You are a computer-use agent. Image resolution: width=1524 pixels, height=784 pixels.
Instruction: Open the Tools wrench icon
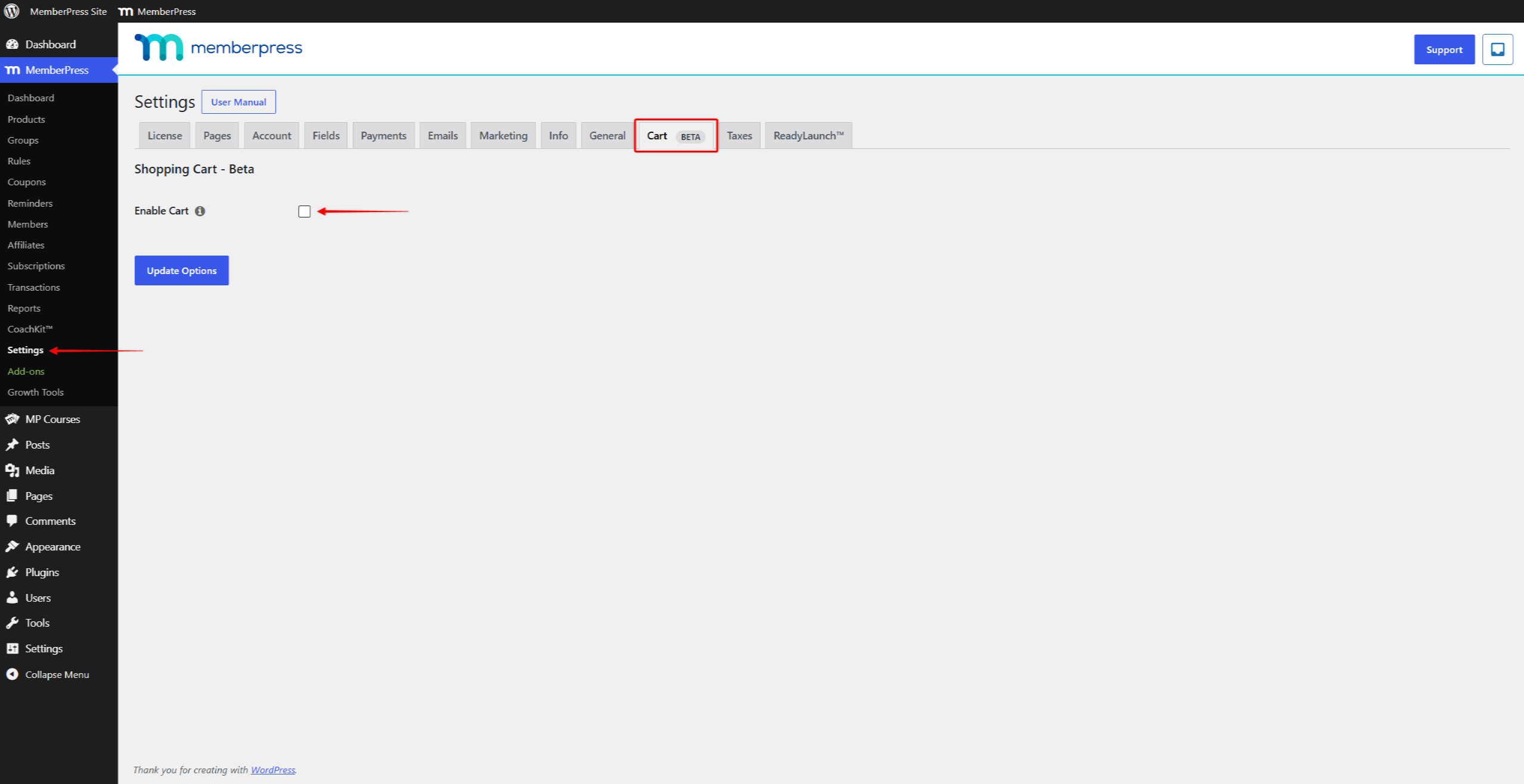(x=12, y=623)
